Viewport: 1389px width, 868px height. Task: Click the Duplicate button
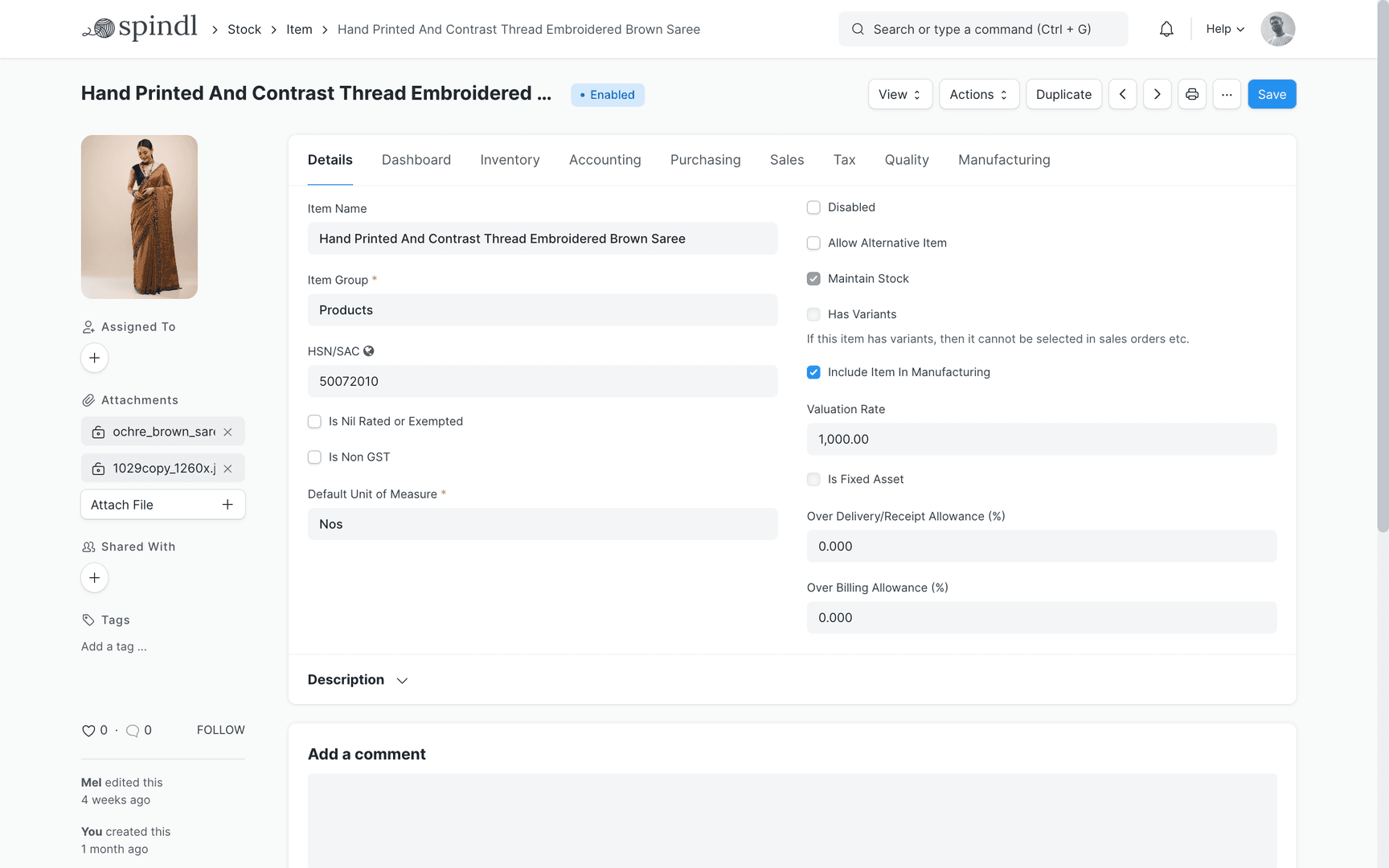tap(1063, 94)
